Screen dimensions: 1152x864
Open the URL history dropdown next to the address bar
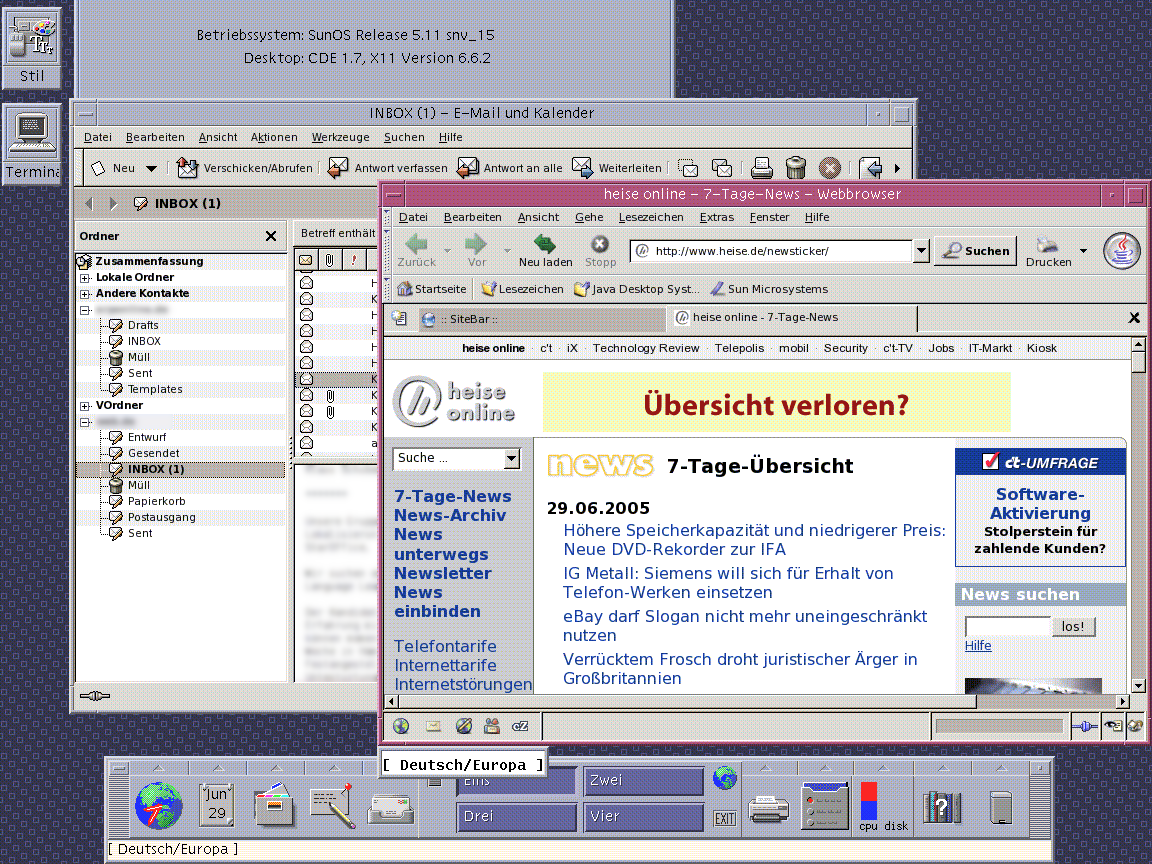[x=920, y=251]
